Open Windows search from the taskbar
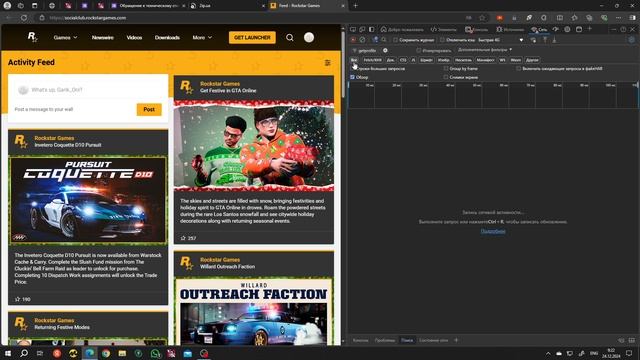The image size is (640, 360). pos(24,353)
